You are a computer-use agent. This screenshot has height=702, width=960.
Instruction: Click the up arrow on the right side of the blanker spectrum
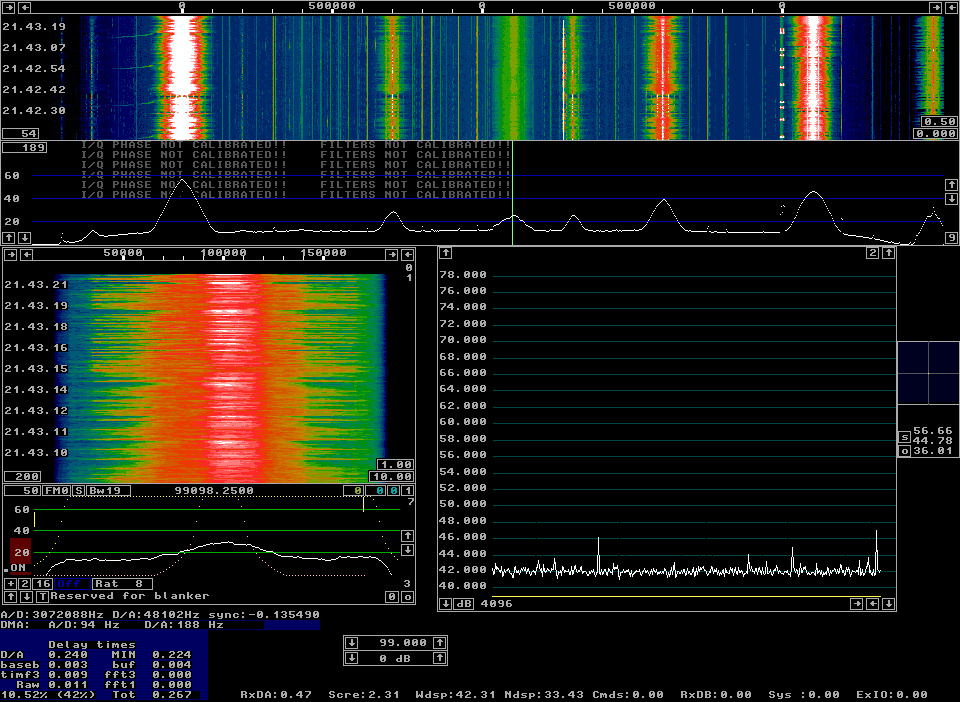[x=406, y=536]
